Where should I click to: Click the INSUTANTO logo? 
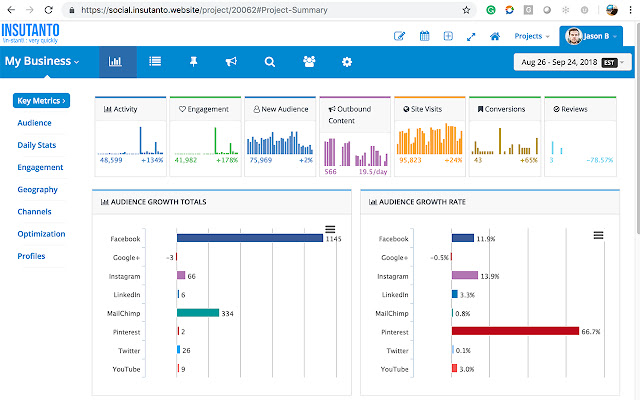point(30,33)
